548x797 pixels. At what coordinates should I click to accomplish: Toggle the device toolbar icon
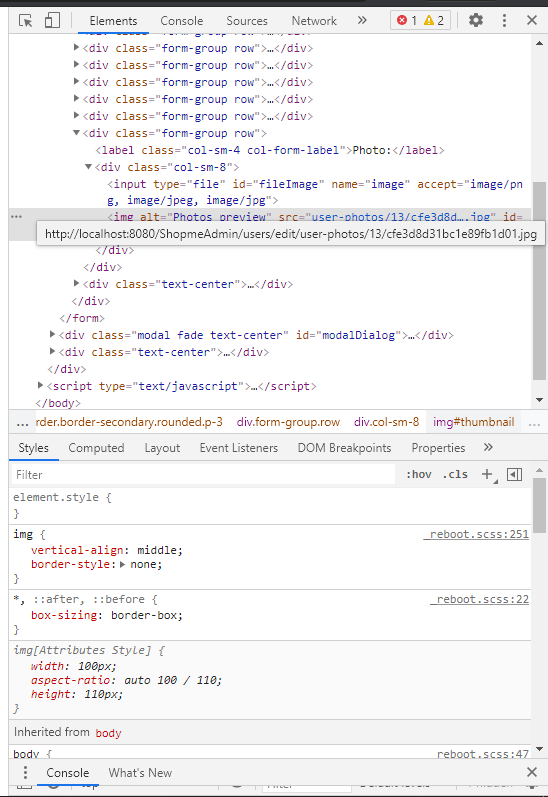pos(52,20)
